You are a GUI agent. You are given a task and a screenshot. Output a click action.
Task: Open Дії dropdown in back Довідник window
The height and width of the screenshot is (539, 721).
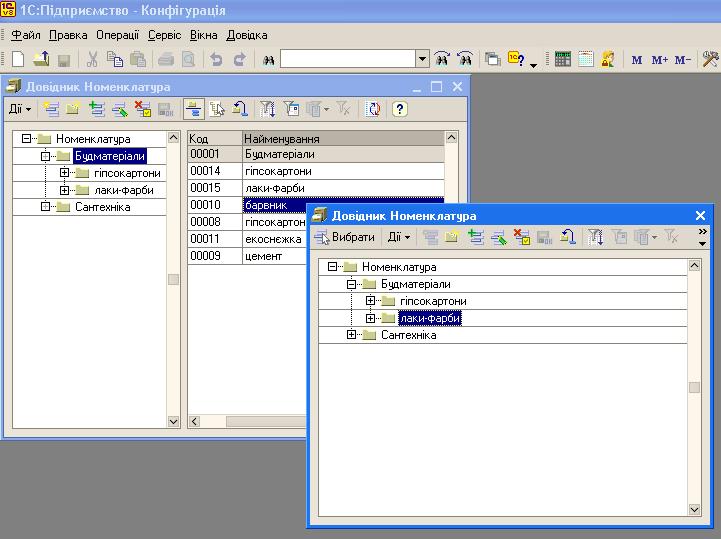[20, 109]
